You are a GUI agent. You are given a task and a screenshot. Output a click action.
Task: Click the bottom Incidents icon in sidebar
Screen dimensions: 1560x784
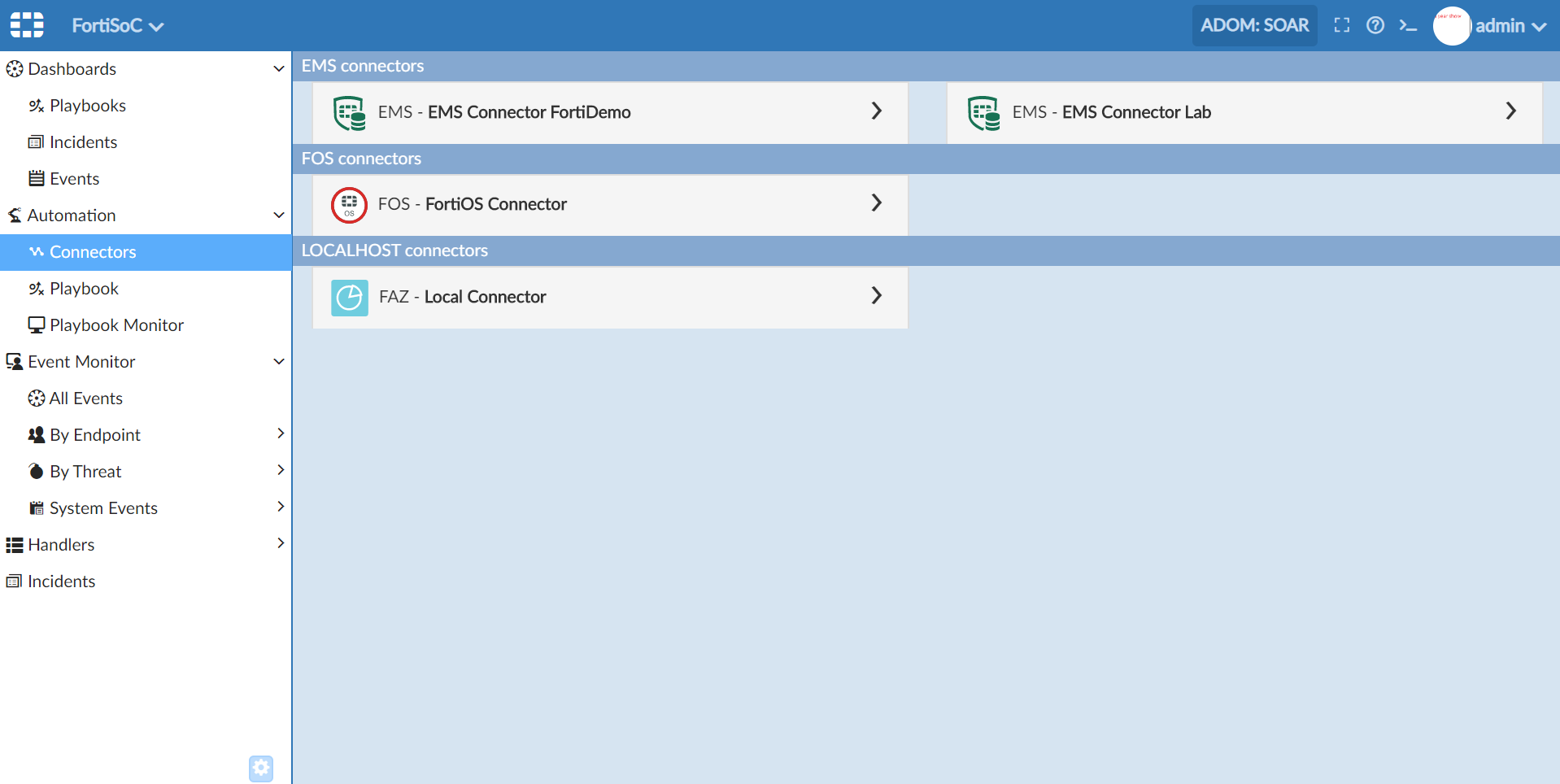tap(14, 581)
